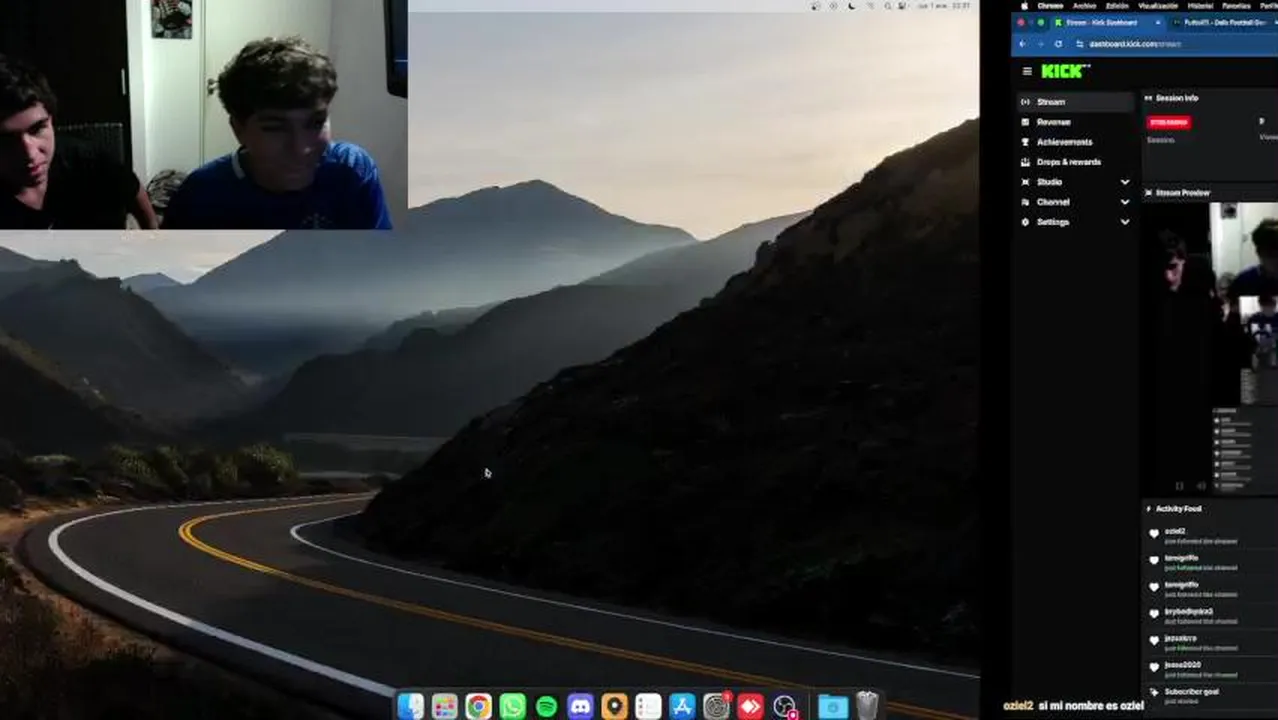Open System Settings from the dock
1278x720 pixels.
tap(716, 706)
